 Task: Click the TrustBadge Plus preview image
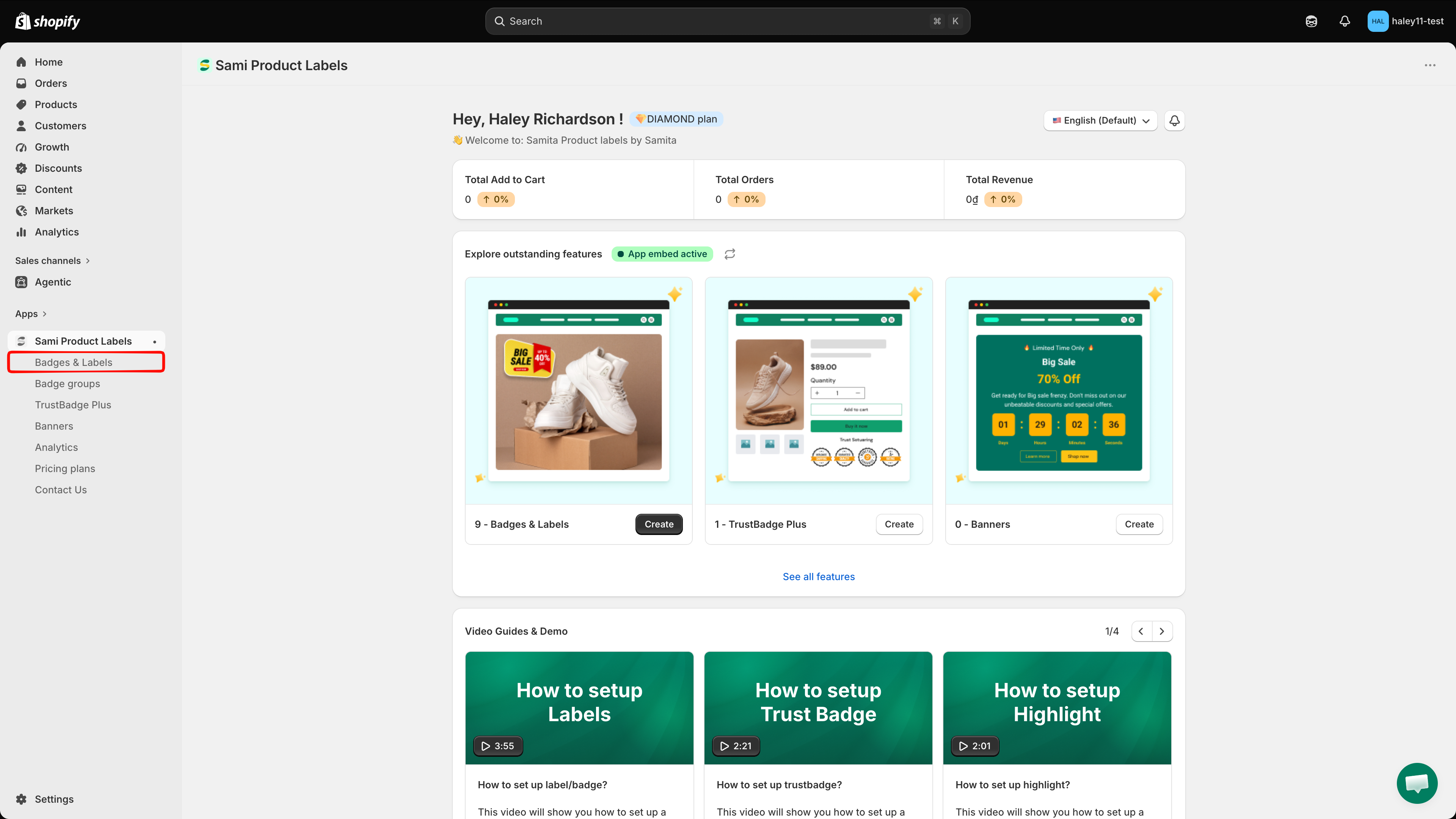(819, 391)
